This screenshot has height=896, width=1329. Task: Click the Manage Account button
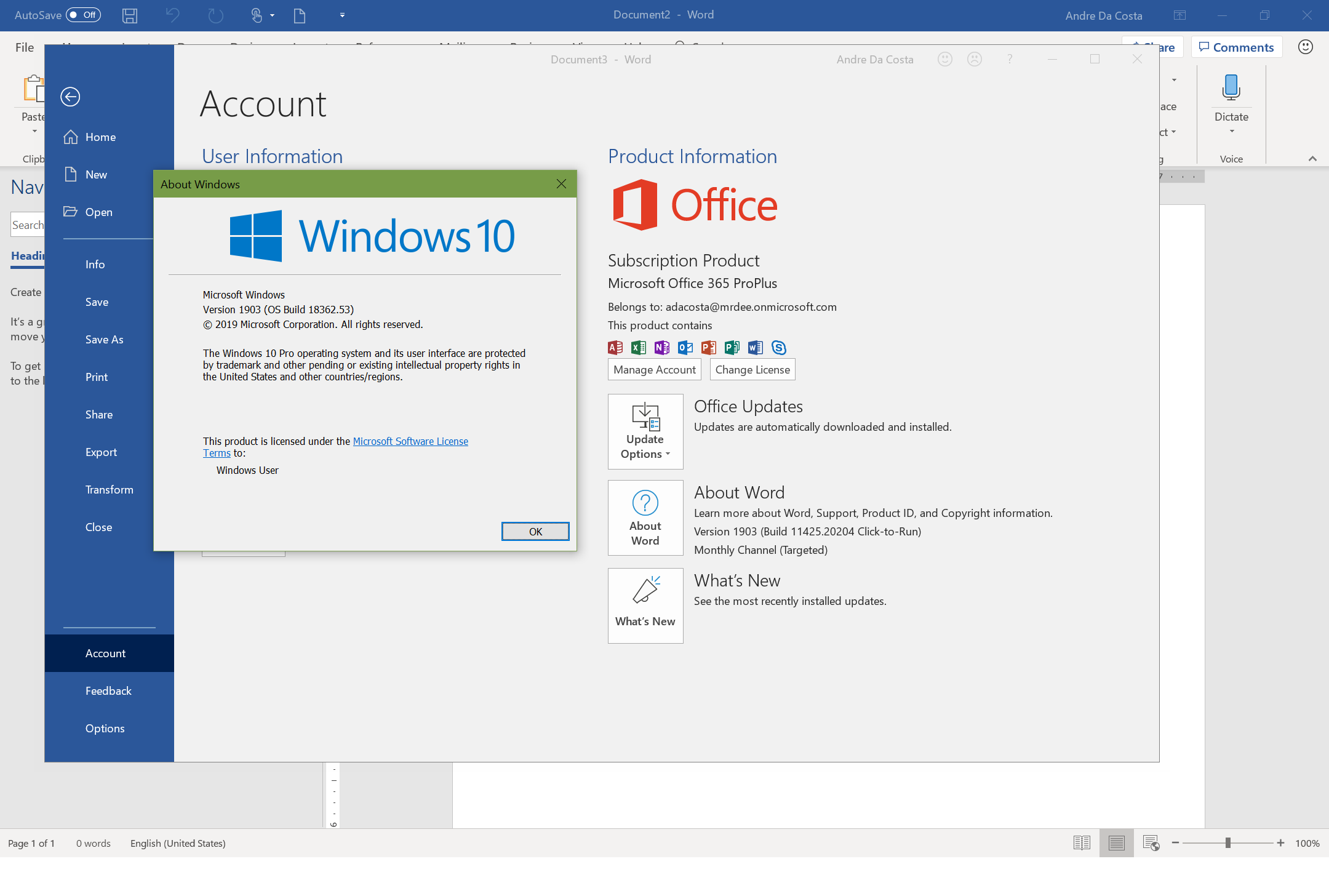tap(654, 370)
